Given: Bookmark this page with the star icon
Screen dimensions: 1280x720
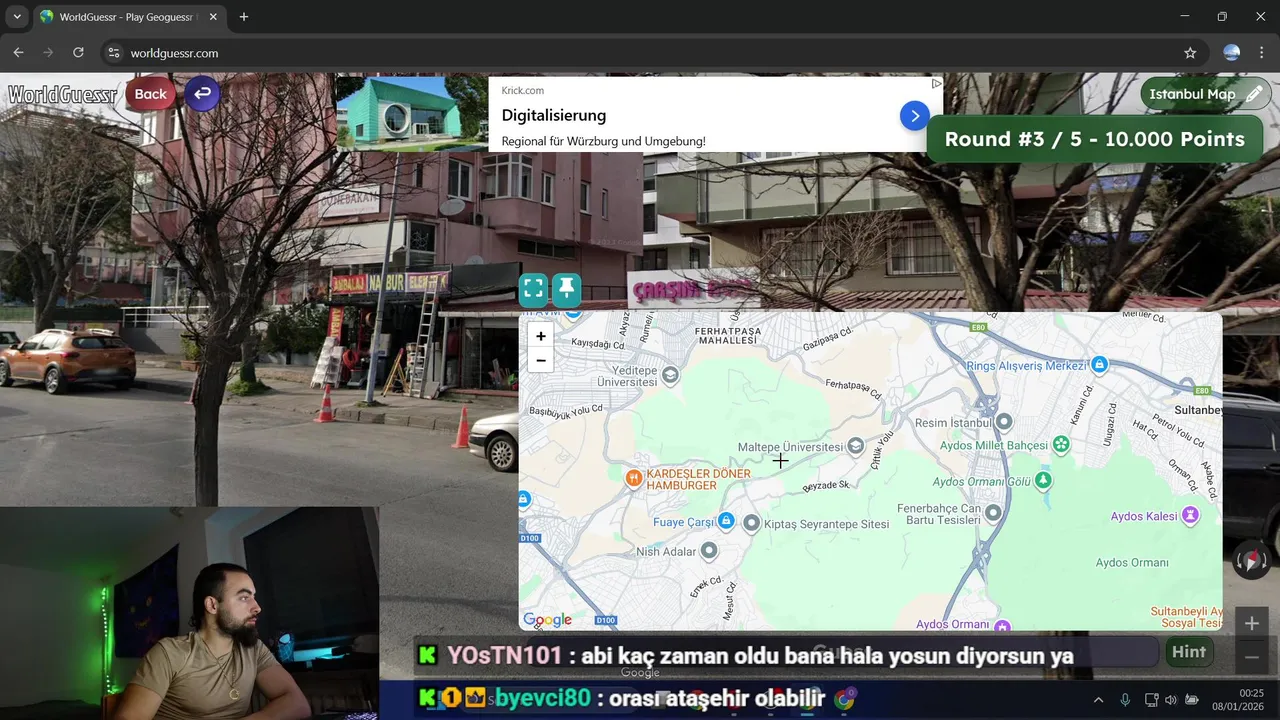Looking at the screenshot, I should (1190, 53).
